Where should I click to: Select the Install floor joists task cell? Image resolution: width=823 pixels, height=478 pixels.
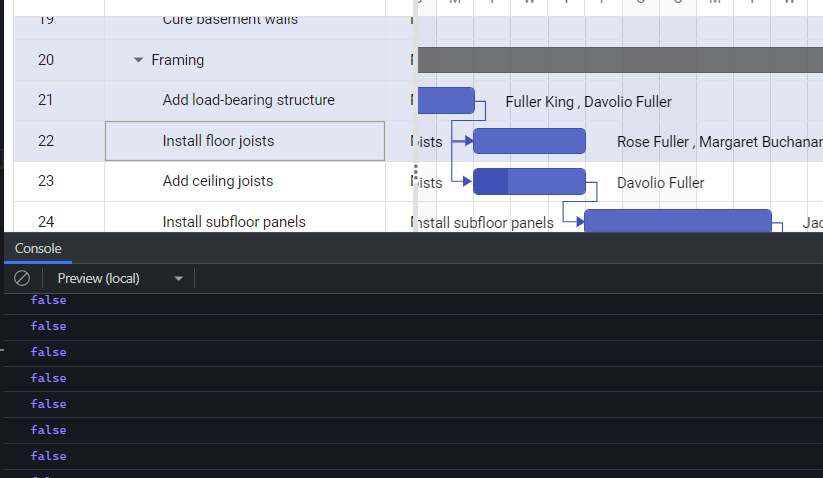(x=245, y=141)
